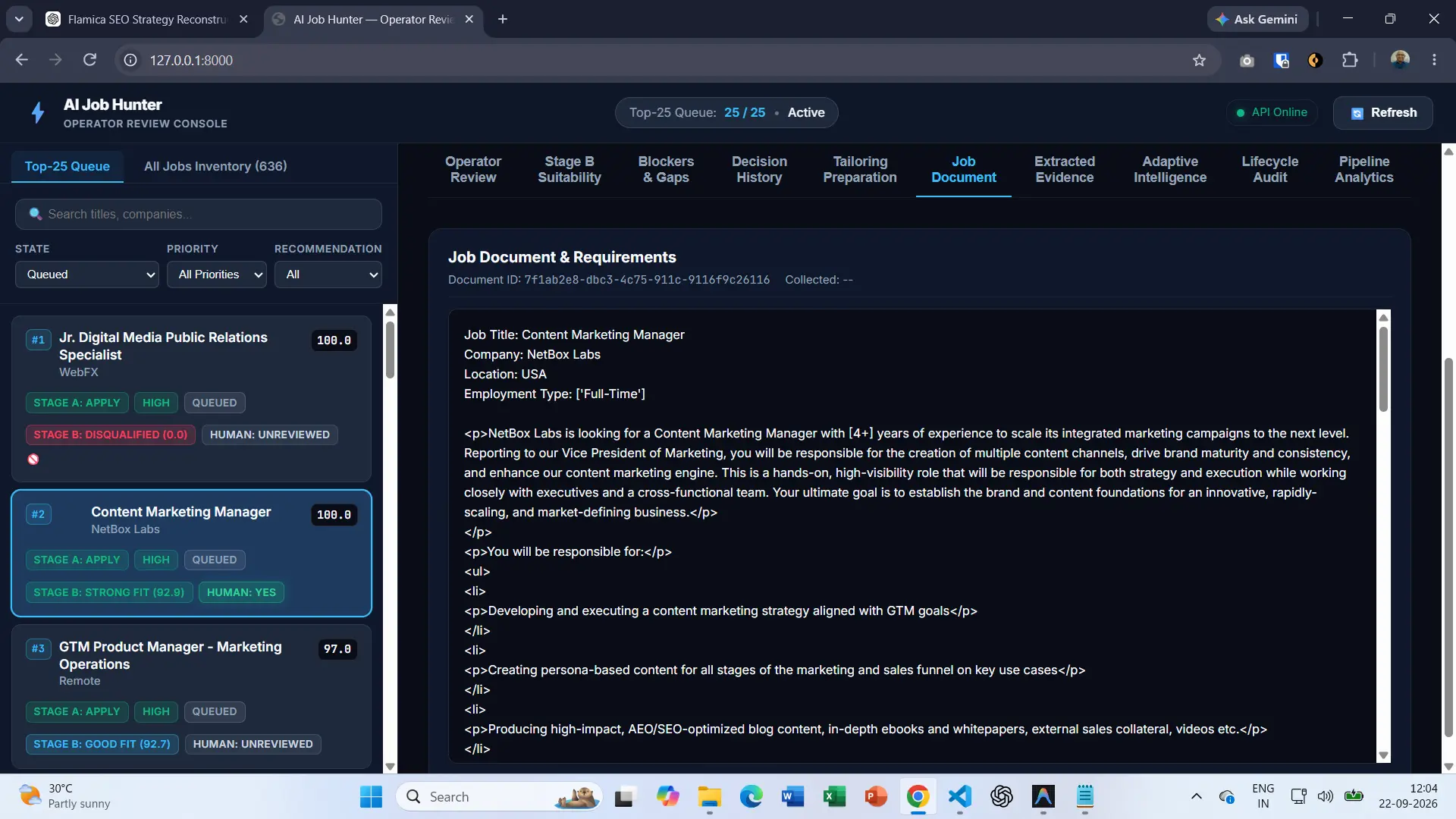The height and width of the screenshot is (819, 1456).
Task: Click the API Online status badge
Action: [x=1272, y=112]
